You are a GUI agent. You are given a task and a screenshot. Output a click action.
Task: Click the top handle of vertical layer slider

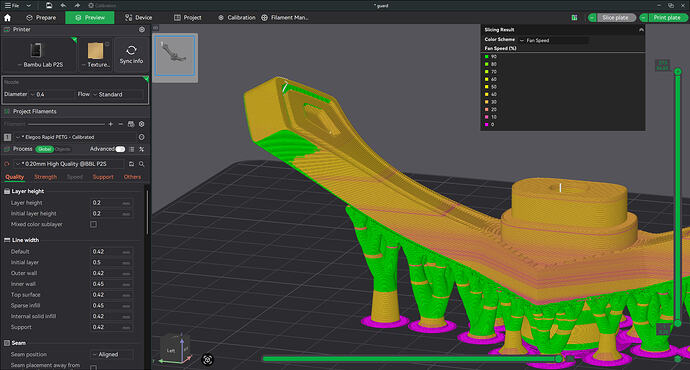pyautogui.click(x=678, y=71)
